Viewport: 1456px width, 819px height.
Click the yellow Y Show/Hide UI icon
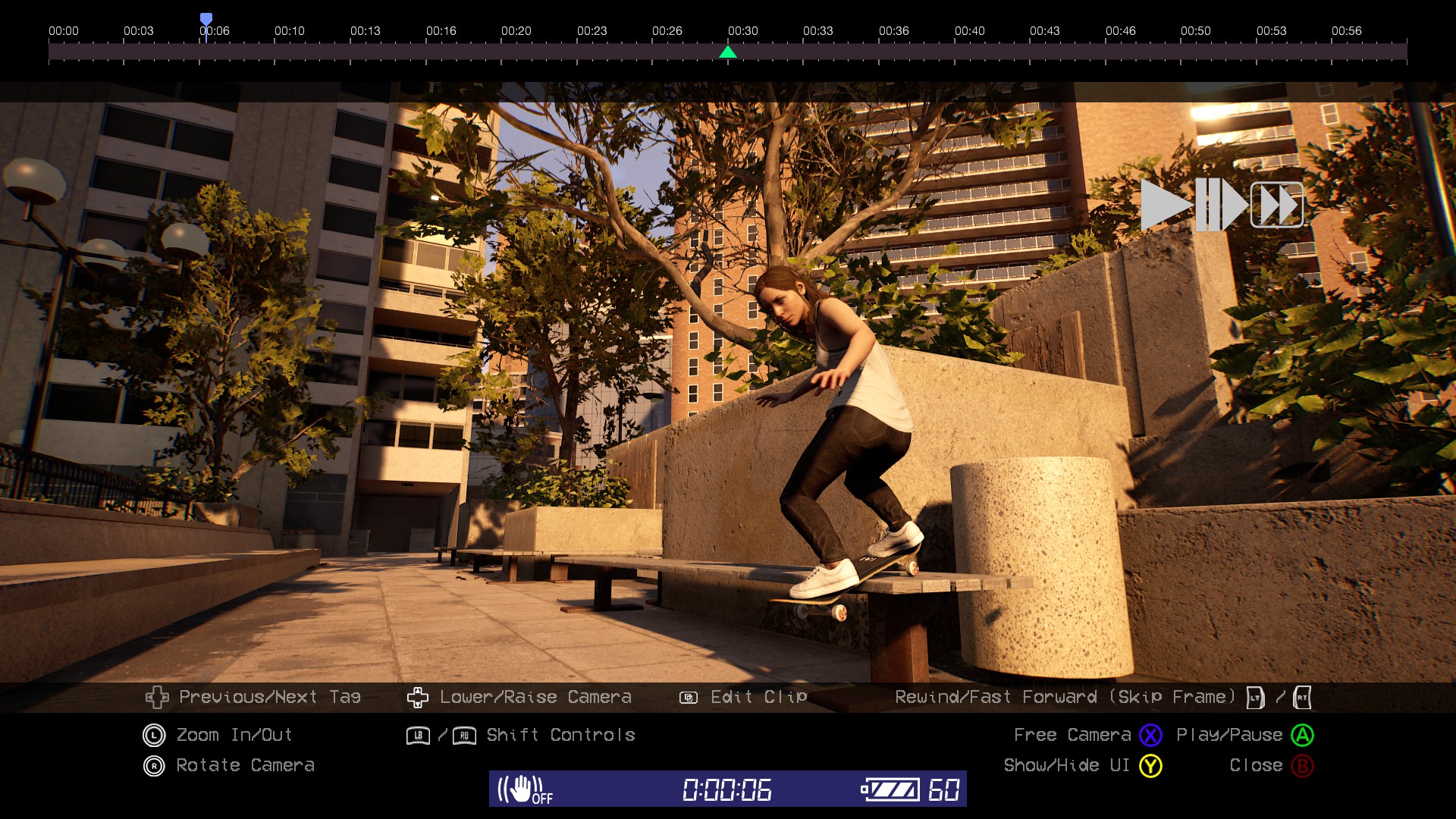pos(1150,766)
